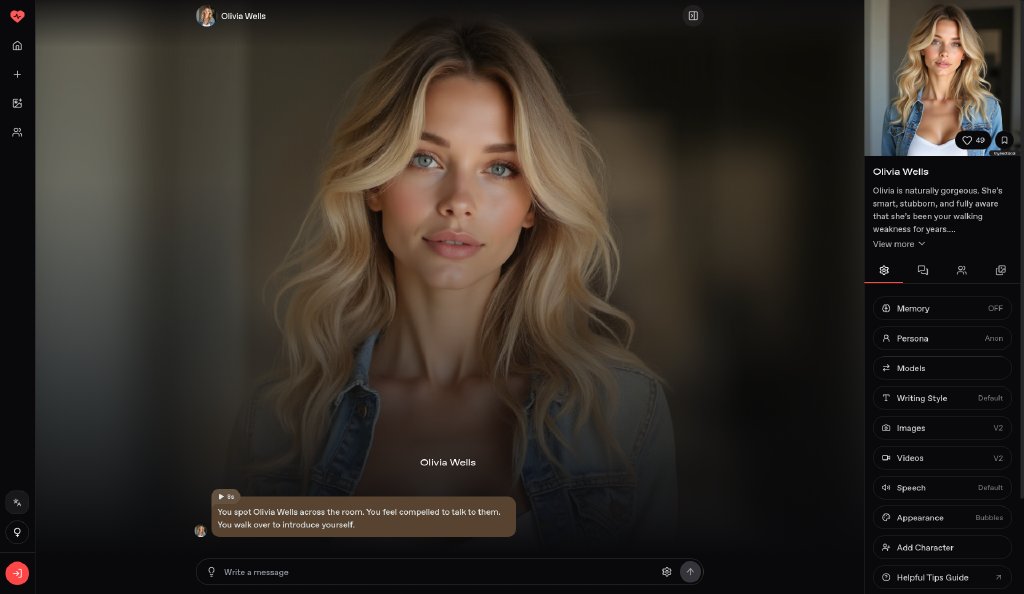Click the Olivia Wells heading in panel

[901, 172]
